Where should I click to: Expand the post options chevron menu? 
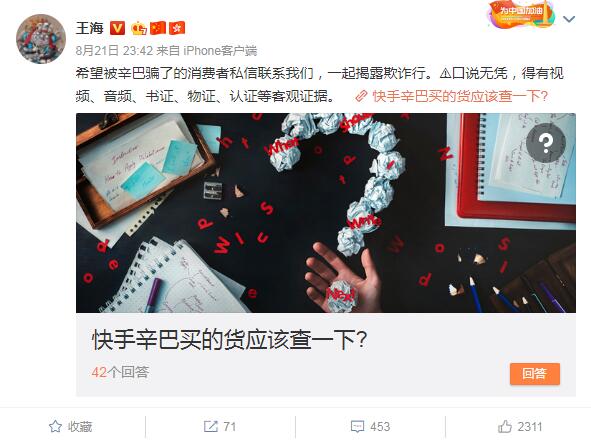[569, 19]
